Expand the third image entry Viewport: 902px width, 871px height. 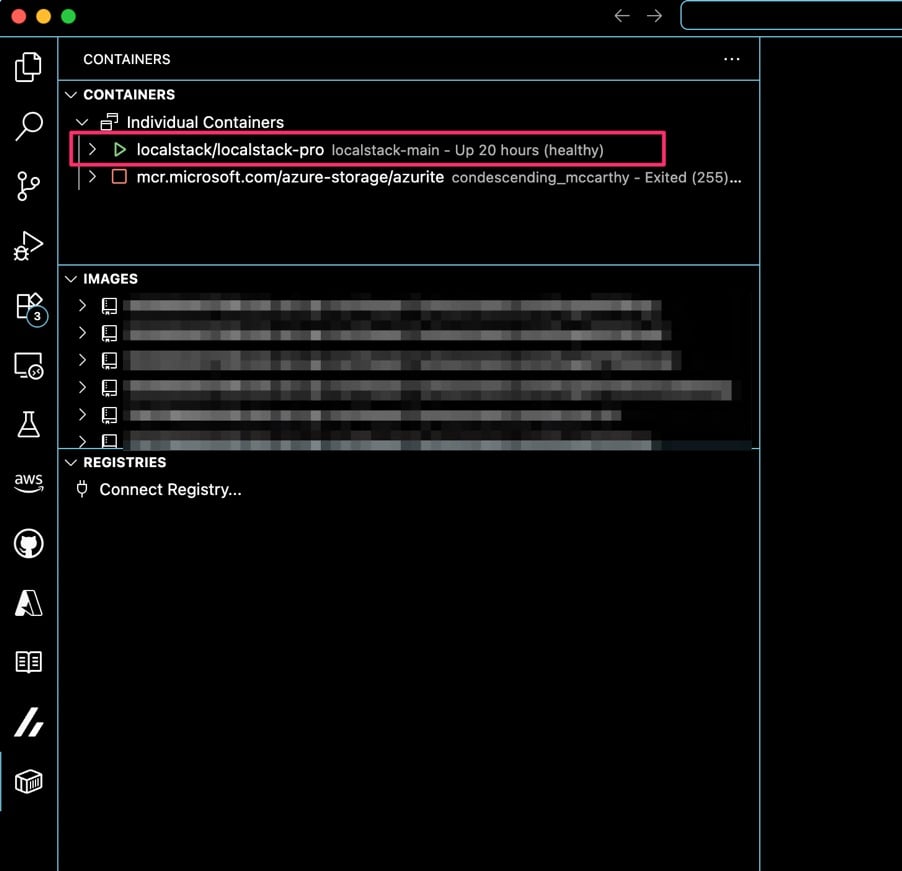tap(82, 360)
